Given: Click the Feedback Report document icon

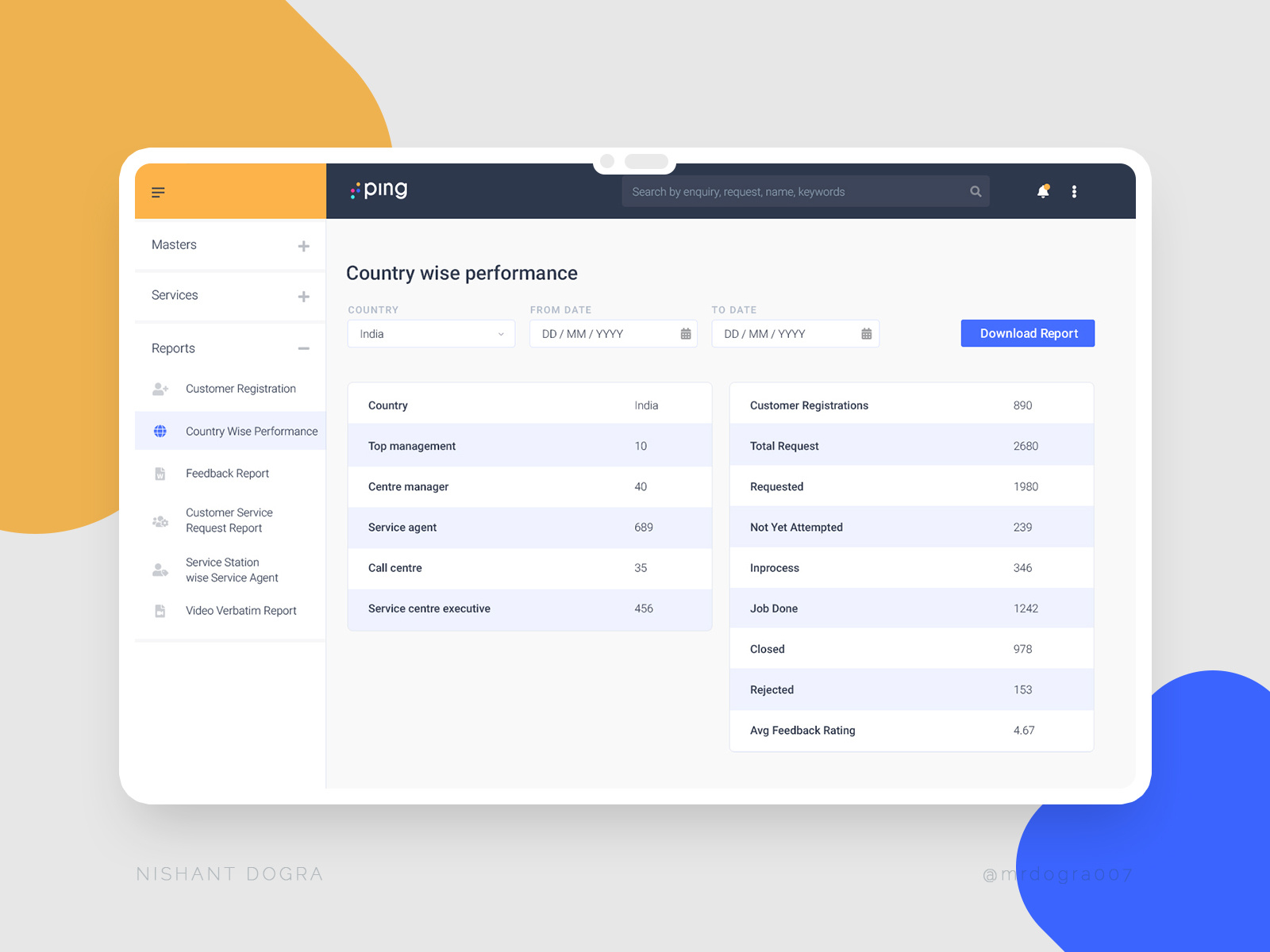Looking at the screenshot, I should coord(160,473).
